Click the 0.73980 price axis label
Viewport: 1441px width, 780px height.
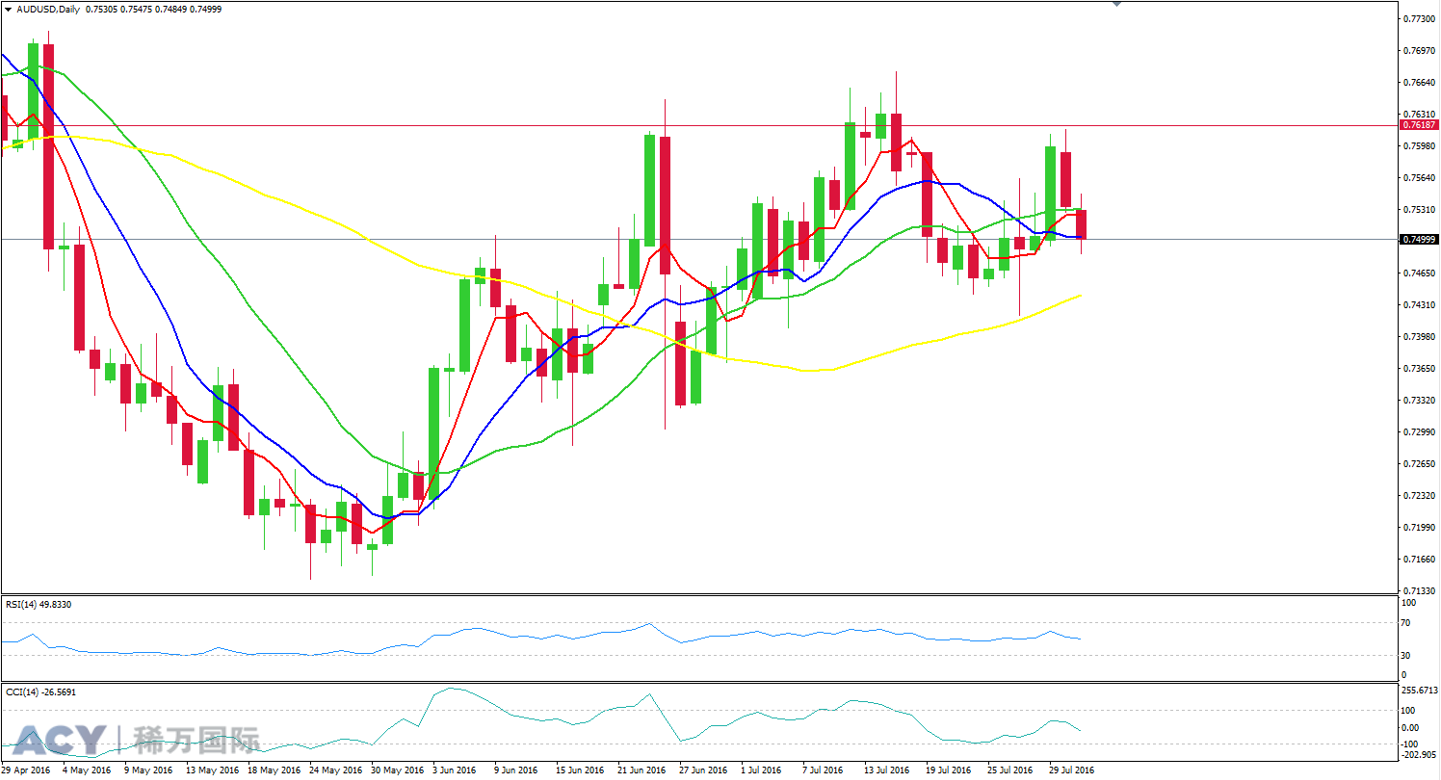pos(1420,337)
